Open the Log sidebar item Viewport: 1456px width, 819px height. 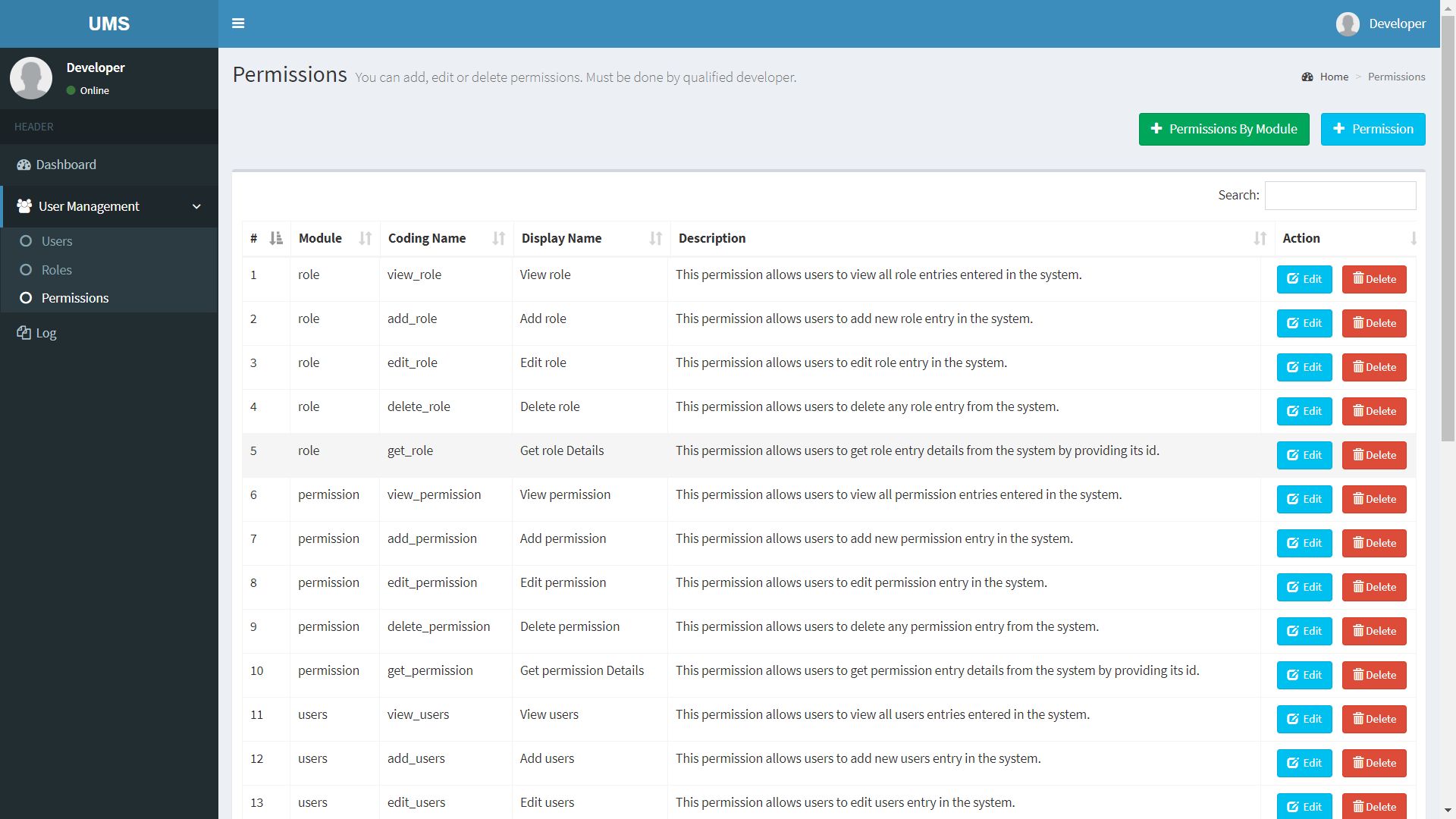[45, 333]
